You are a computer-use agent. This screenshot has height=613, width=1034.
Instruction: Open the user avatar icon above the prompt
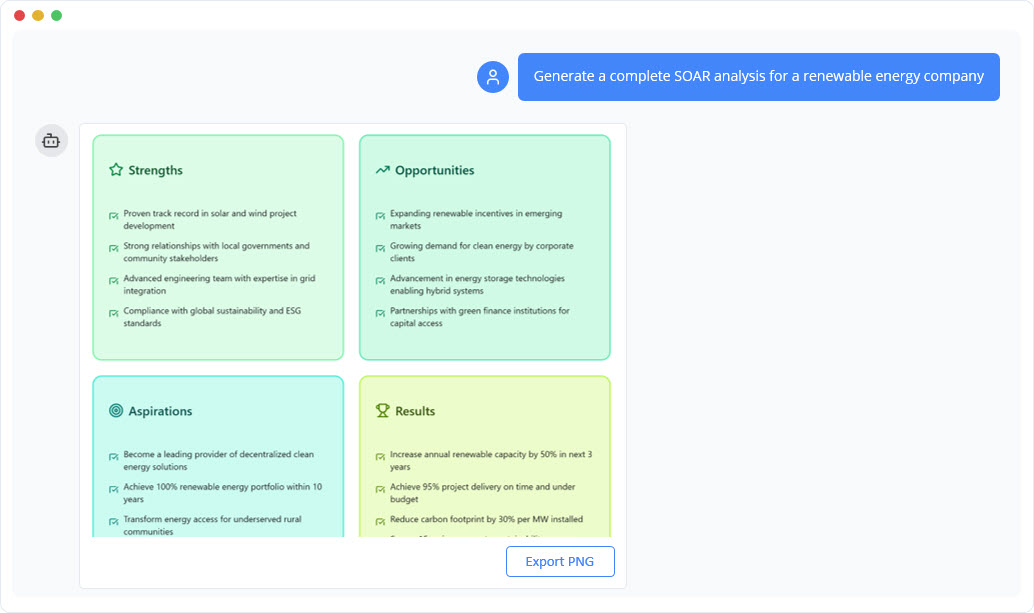(x=492, y=76)
